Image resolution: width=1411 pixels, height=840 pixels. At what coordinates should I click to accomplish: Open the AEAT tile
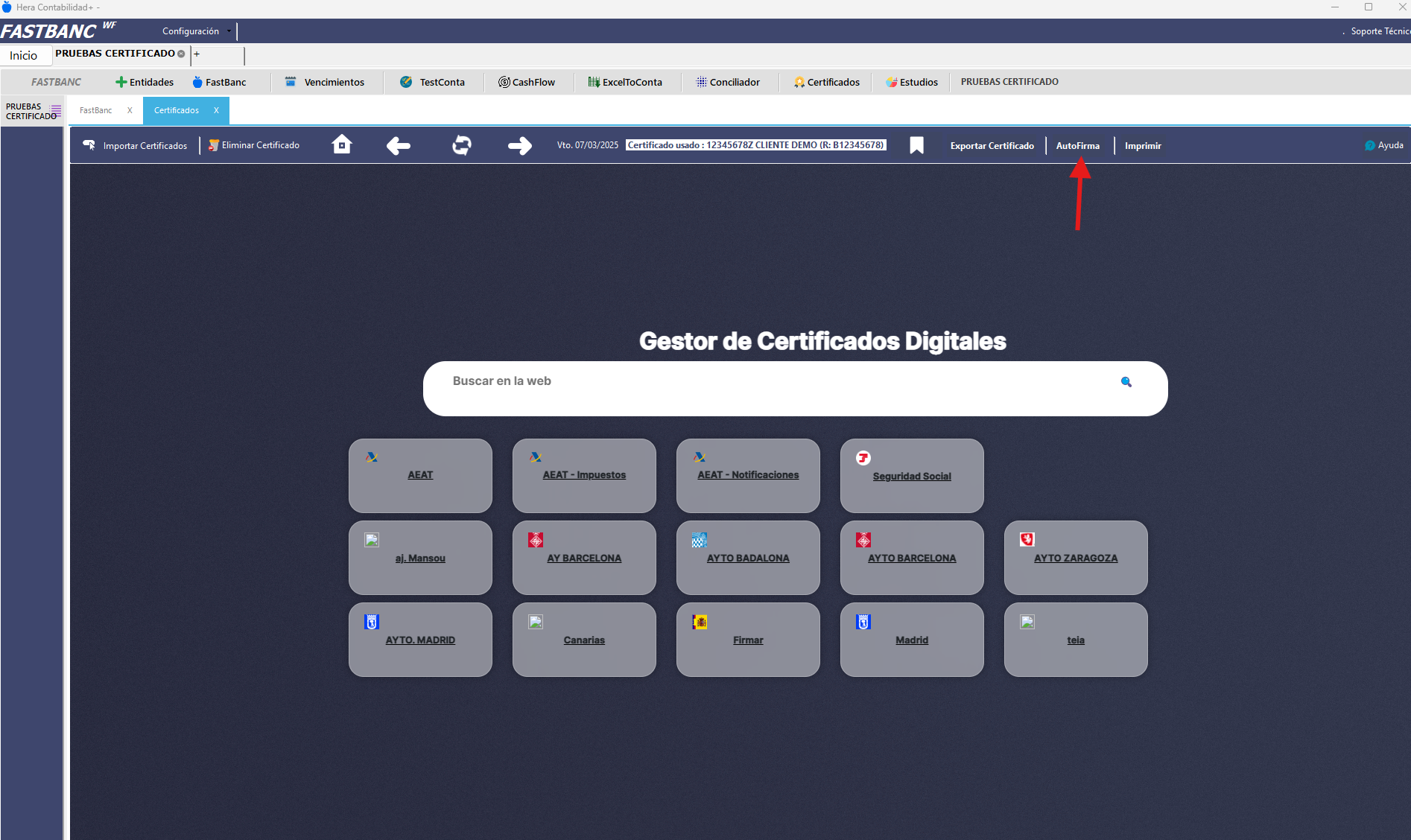(420, 476)
